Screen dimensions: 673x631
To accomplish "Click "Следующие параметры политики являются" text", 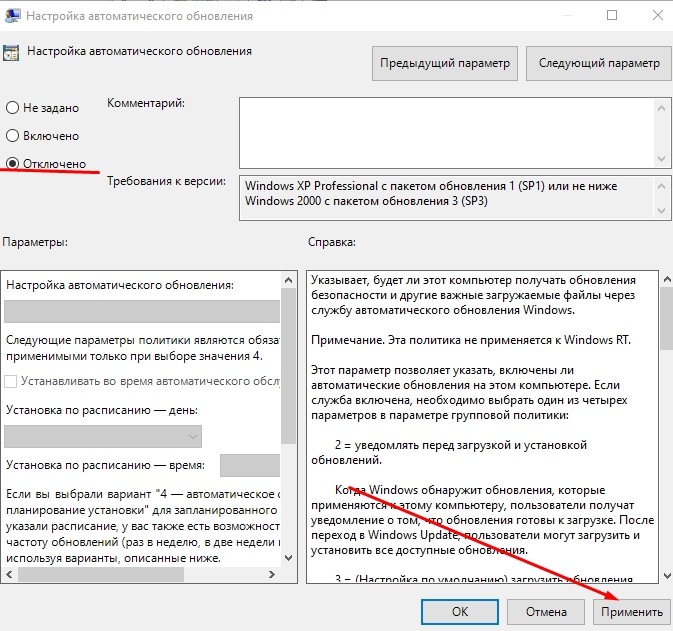I will pos(143,348).
